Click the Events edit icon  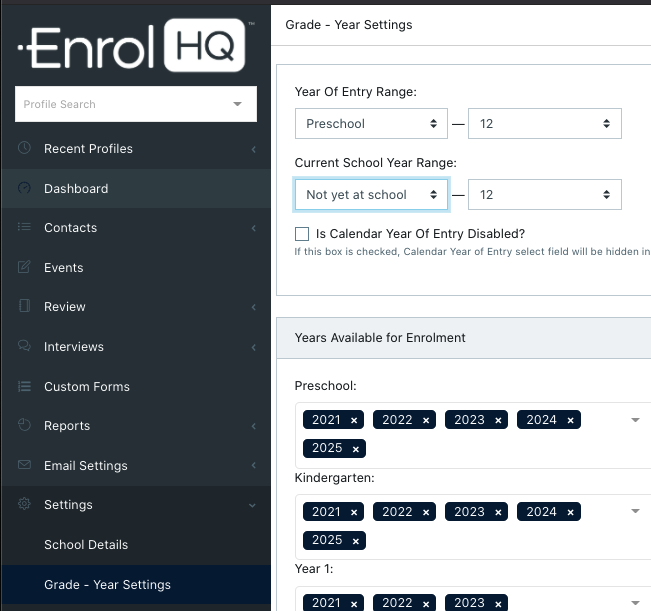coord(24,267)
